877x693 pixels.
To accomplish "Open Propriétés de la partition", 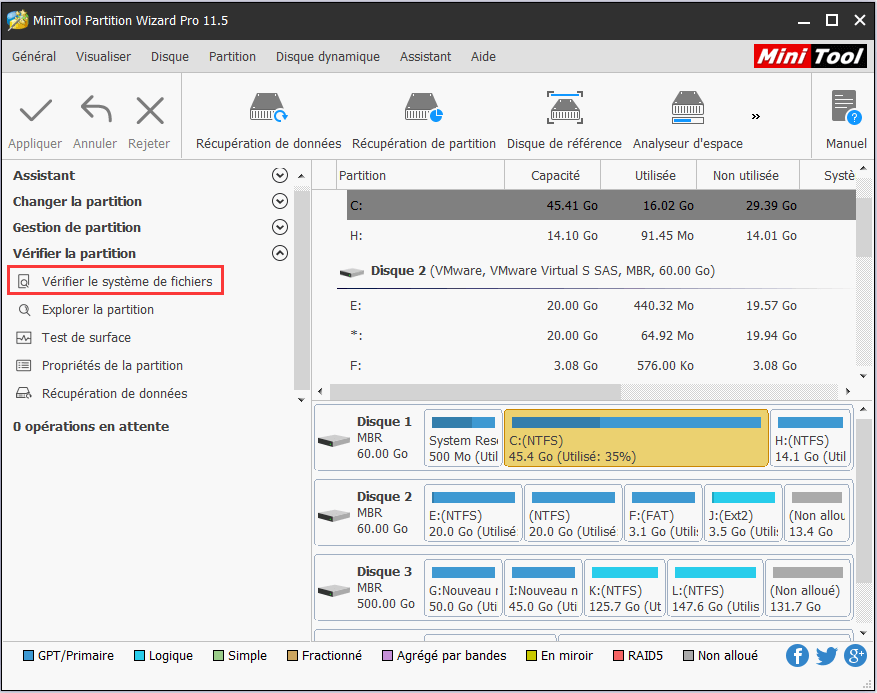I will (x=112, y=365).
